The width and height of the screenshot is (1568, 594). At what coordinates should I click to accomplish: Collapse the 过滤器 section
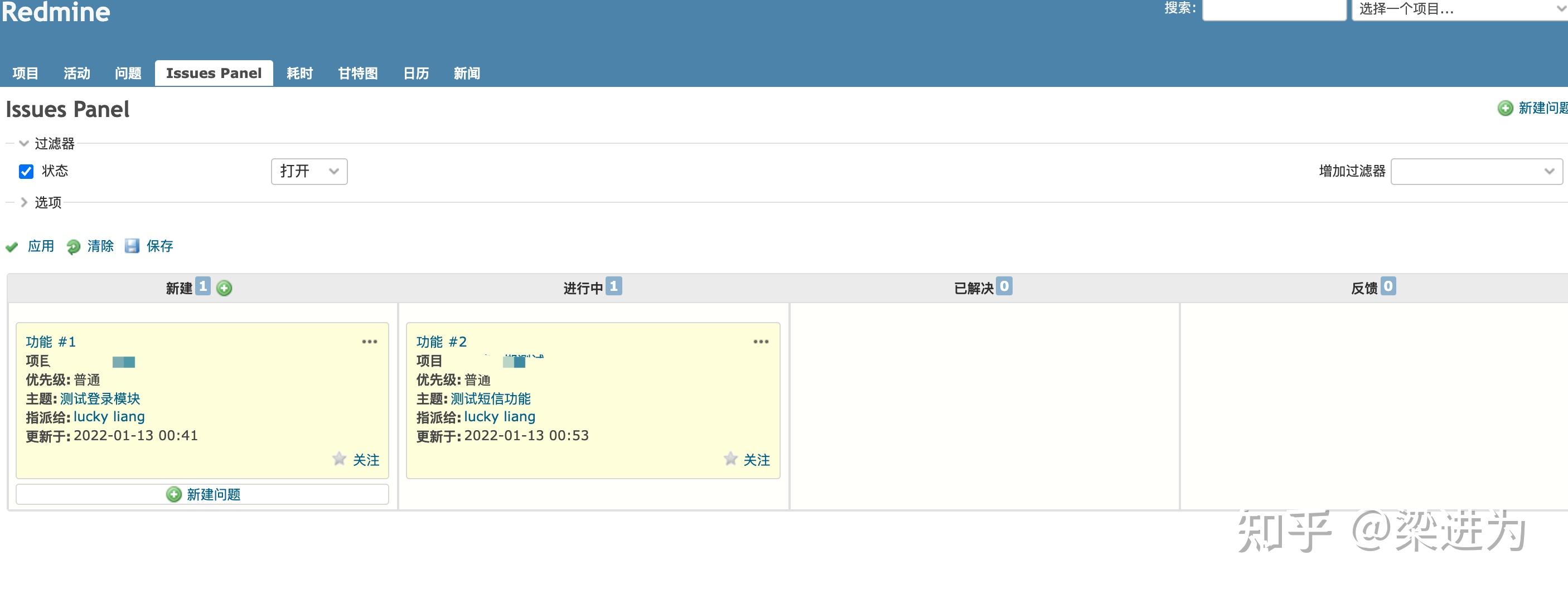(x=25, y=143)
